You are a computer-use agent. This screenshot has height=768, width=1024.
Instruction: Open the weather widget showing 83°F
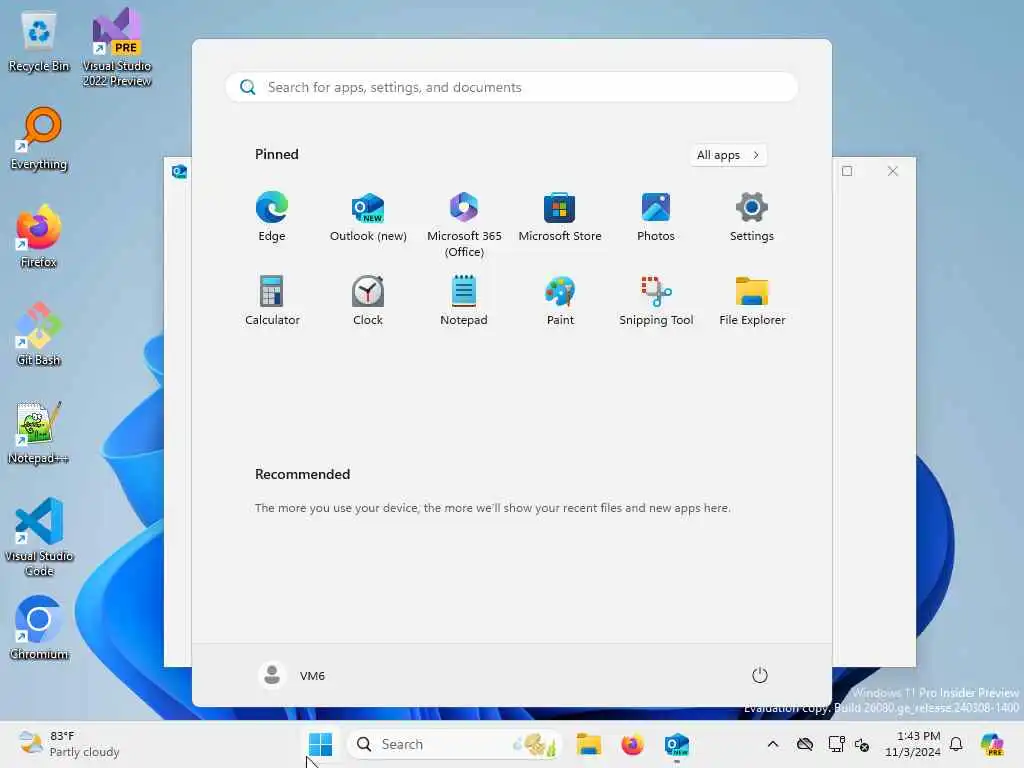click(69, 744)
